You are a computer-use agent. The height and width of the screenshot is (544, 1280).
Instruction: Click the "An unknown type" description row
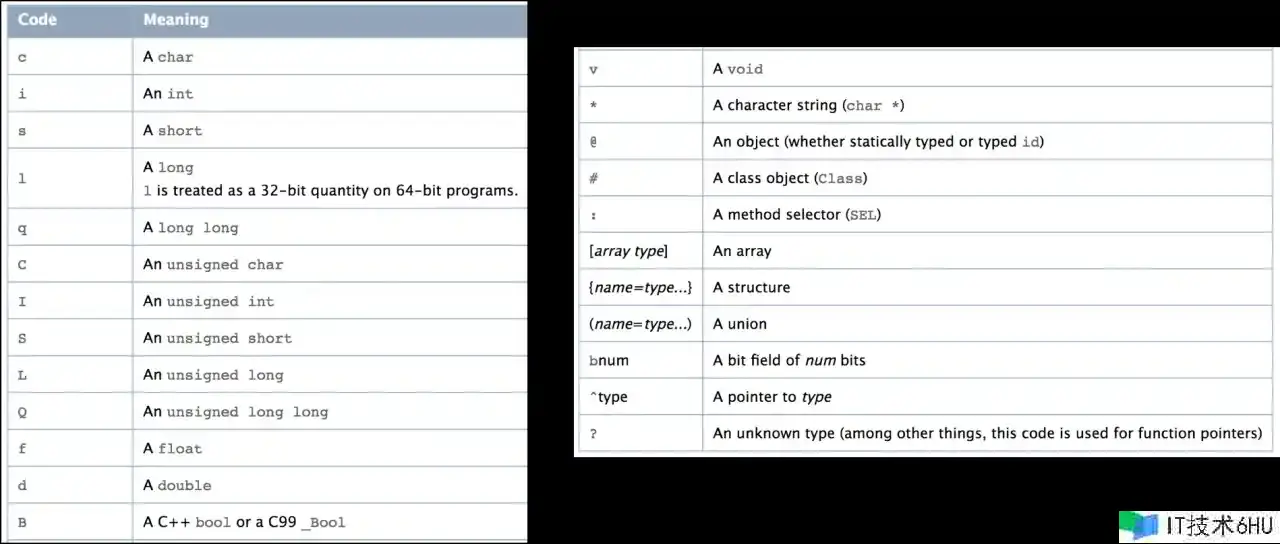point(987,433)
